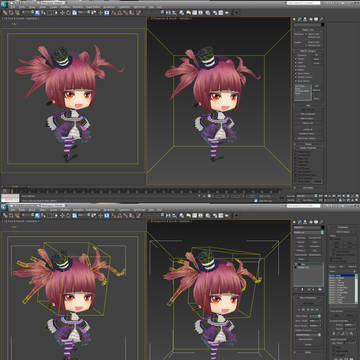Click the black object color swatch in upper window
This screenshot has width=360, height=360.
pyautogui.click(x=323, y=24)
